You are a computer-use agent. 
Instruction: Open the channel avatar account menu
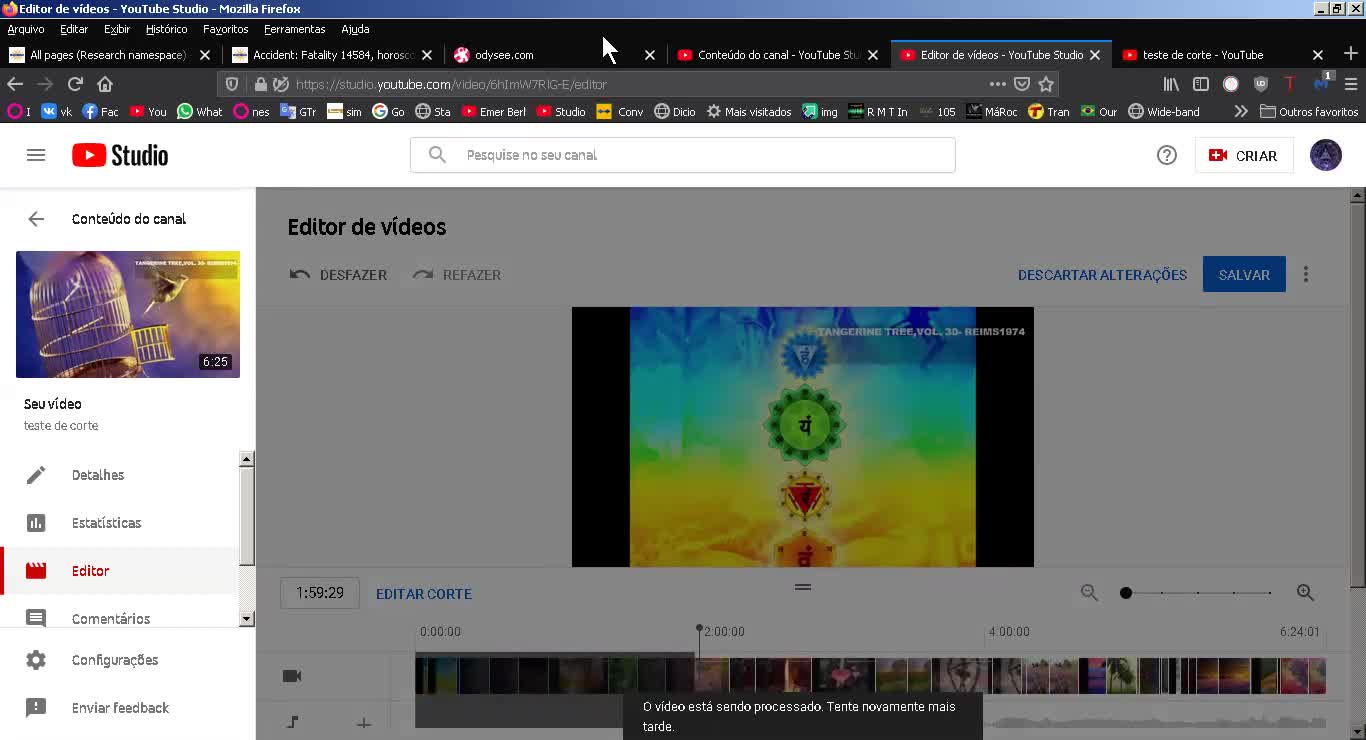click(x=1325, y=155)
